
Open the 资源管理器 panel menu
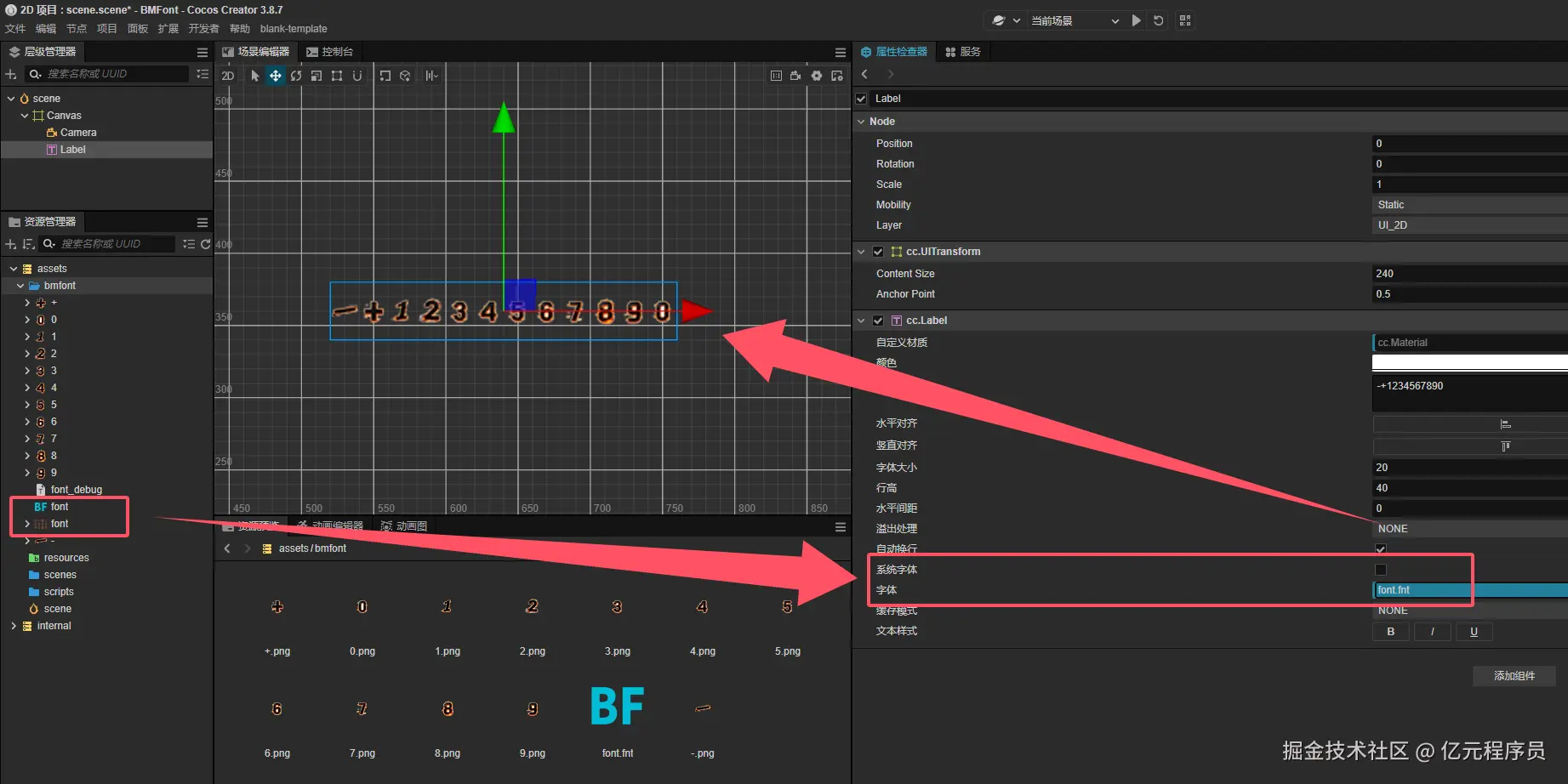click(x=202, y=222)
